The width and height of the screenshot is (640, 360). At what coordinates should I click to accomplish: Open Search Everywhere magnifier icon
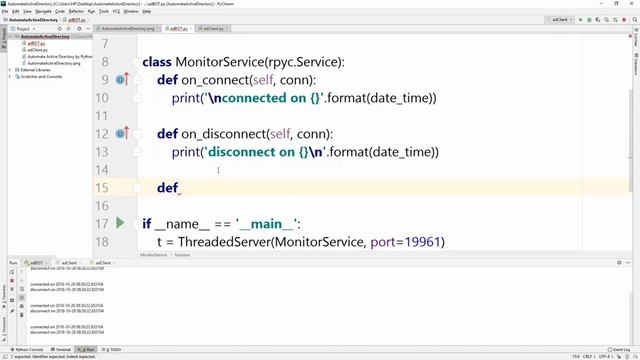coord(635,20)
